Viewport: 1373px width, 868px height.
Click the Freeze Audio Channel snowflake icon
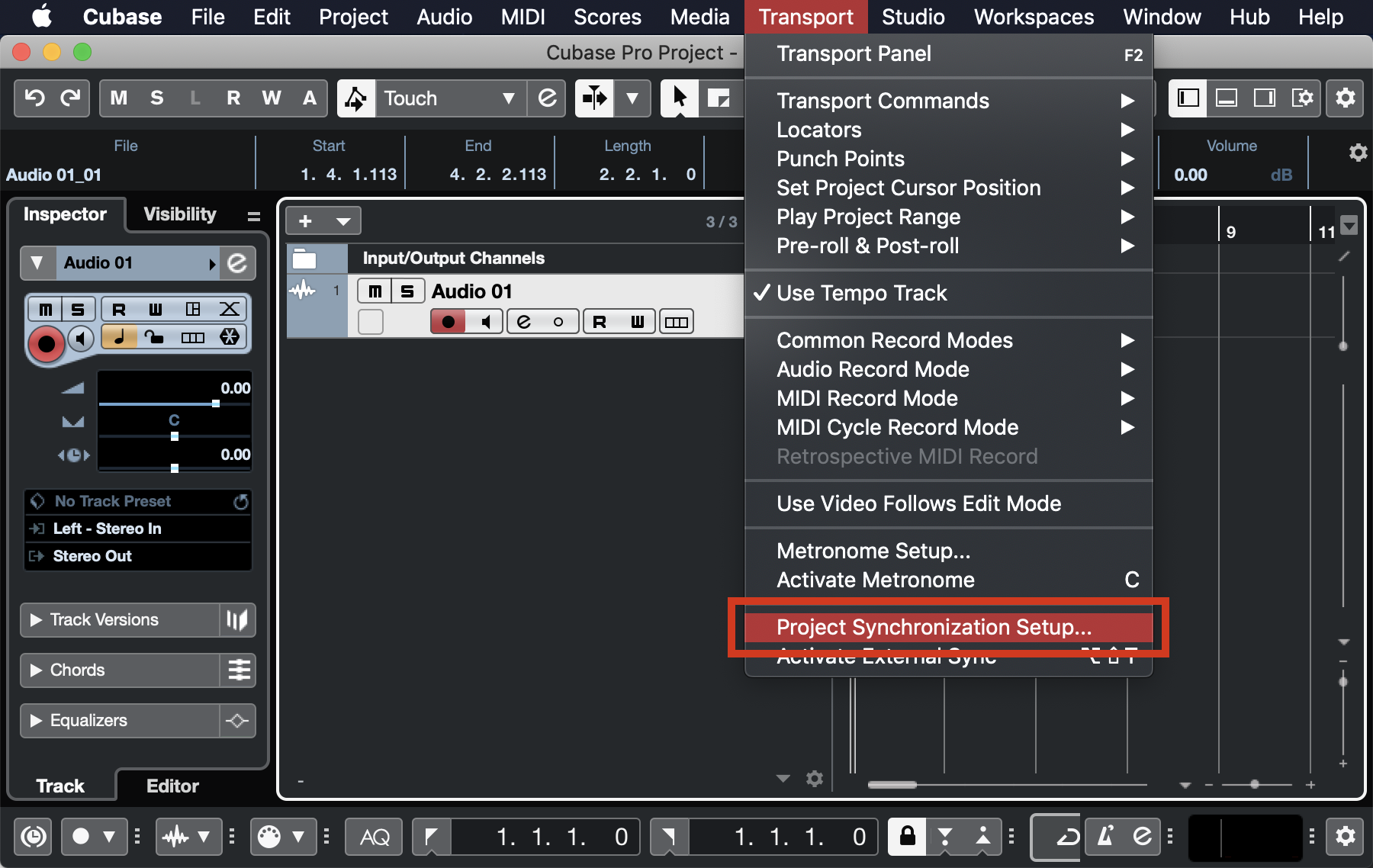pos(230,337)
